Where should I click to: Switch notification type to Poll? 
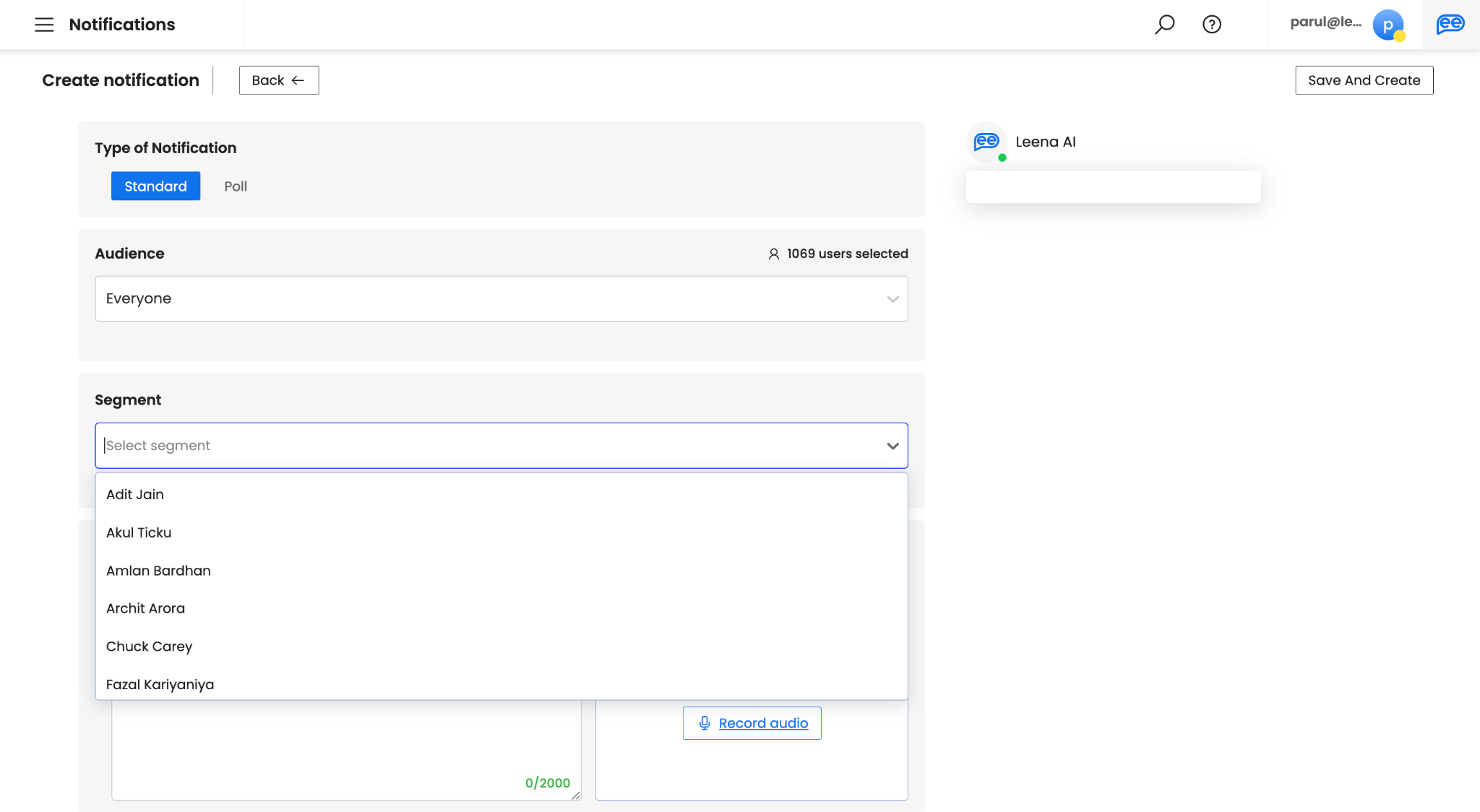click(236, 186)
